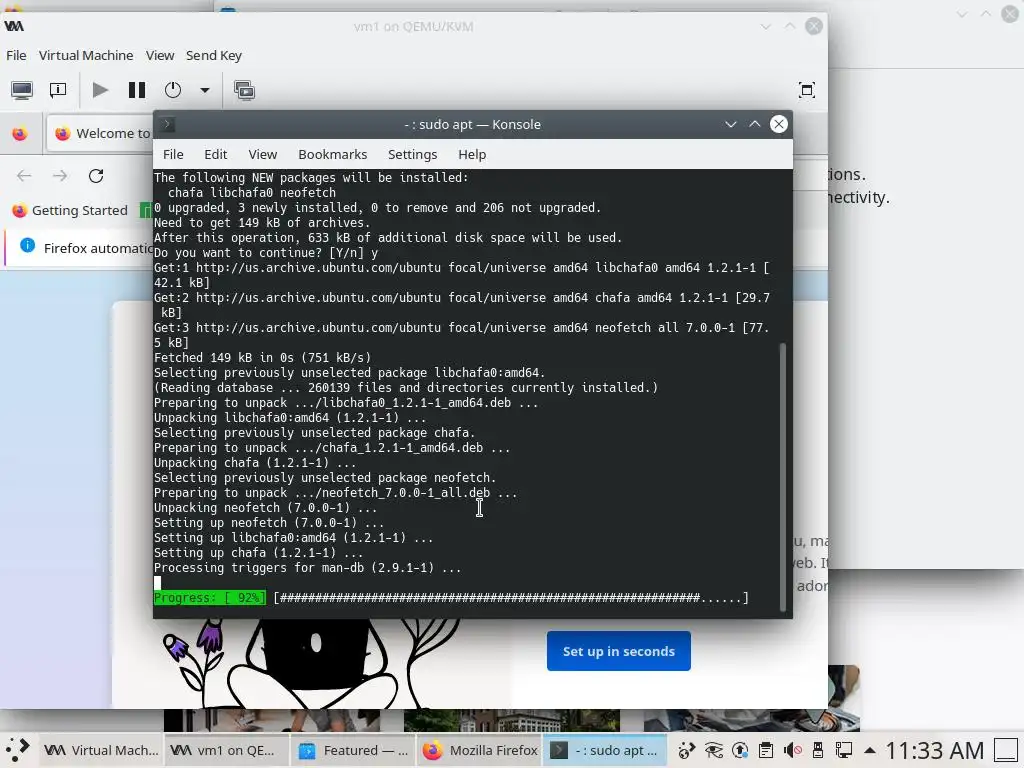Open the Virtual Machine menu
The image size is (1024, 768).
[86, 56]
